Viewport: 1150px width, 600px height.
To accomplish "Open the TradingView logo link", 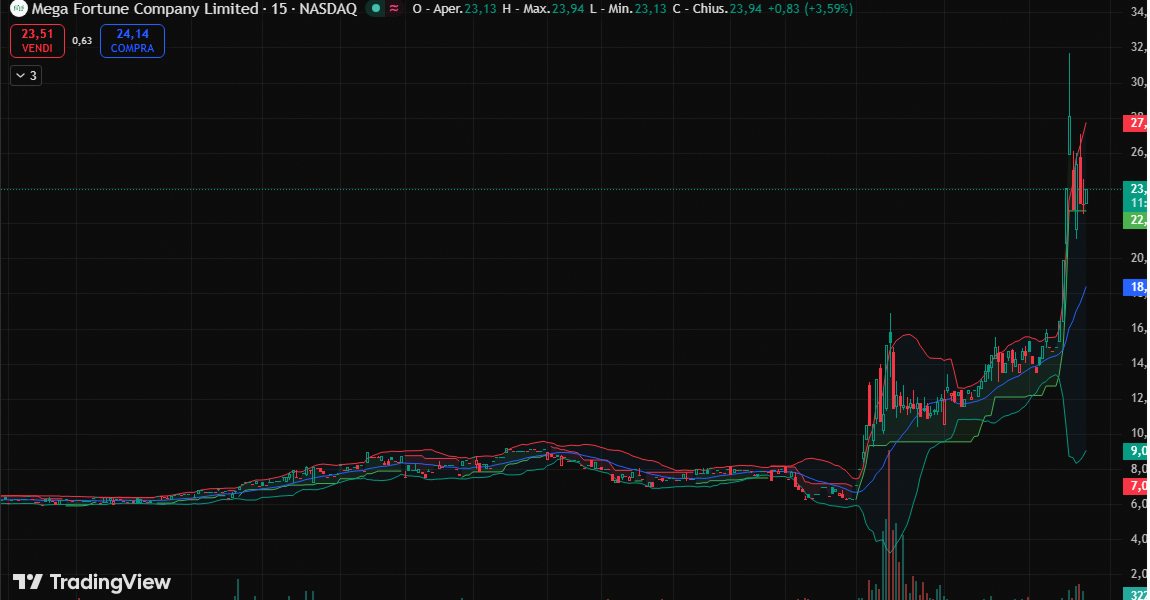I will pos(92,582).
